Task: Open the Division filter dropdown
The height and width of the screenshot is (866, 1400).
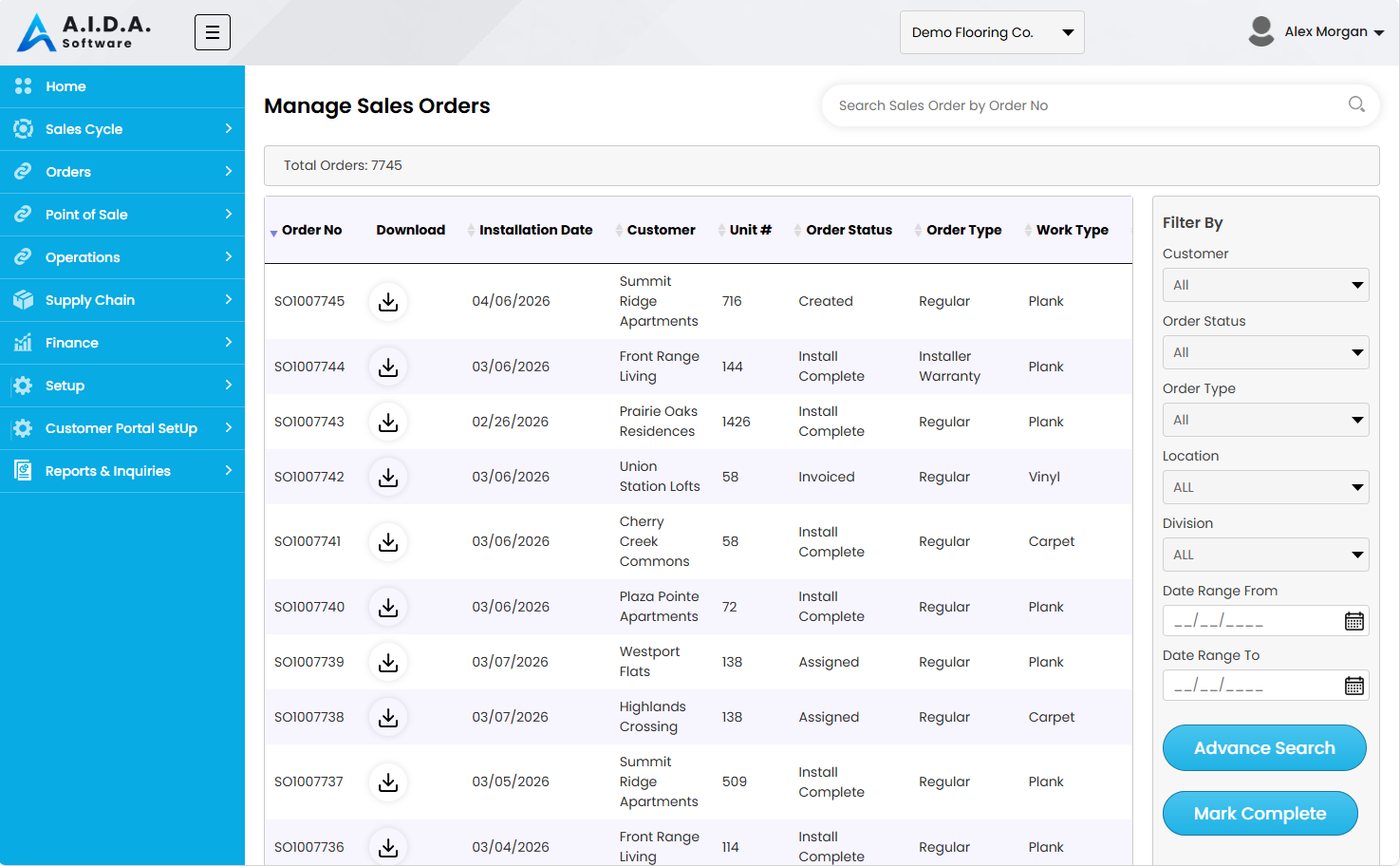Action: pyautogui.click(x=1266, y=554)
